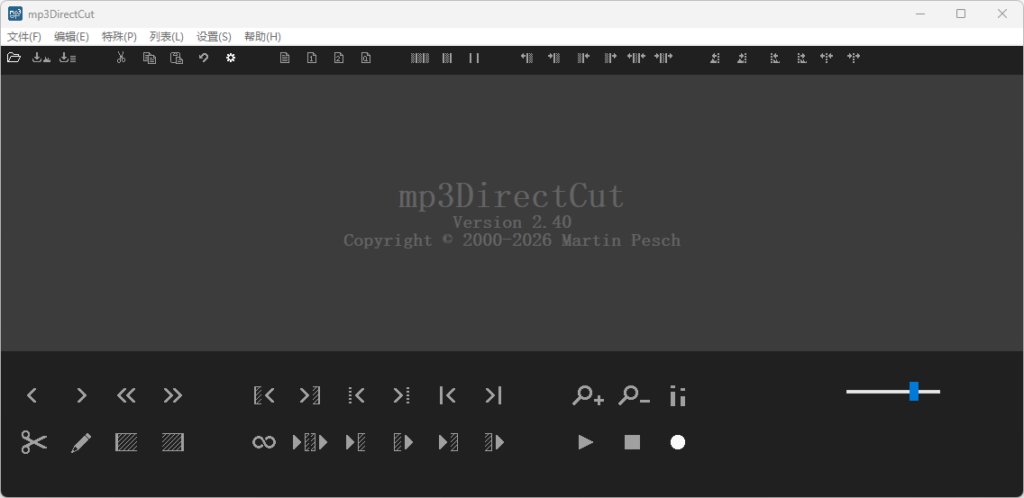The width and height of the screenshot is (1024, 498).
Task: Click the large scissors Cut button
Action: (x=34, y=443)
